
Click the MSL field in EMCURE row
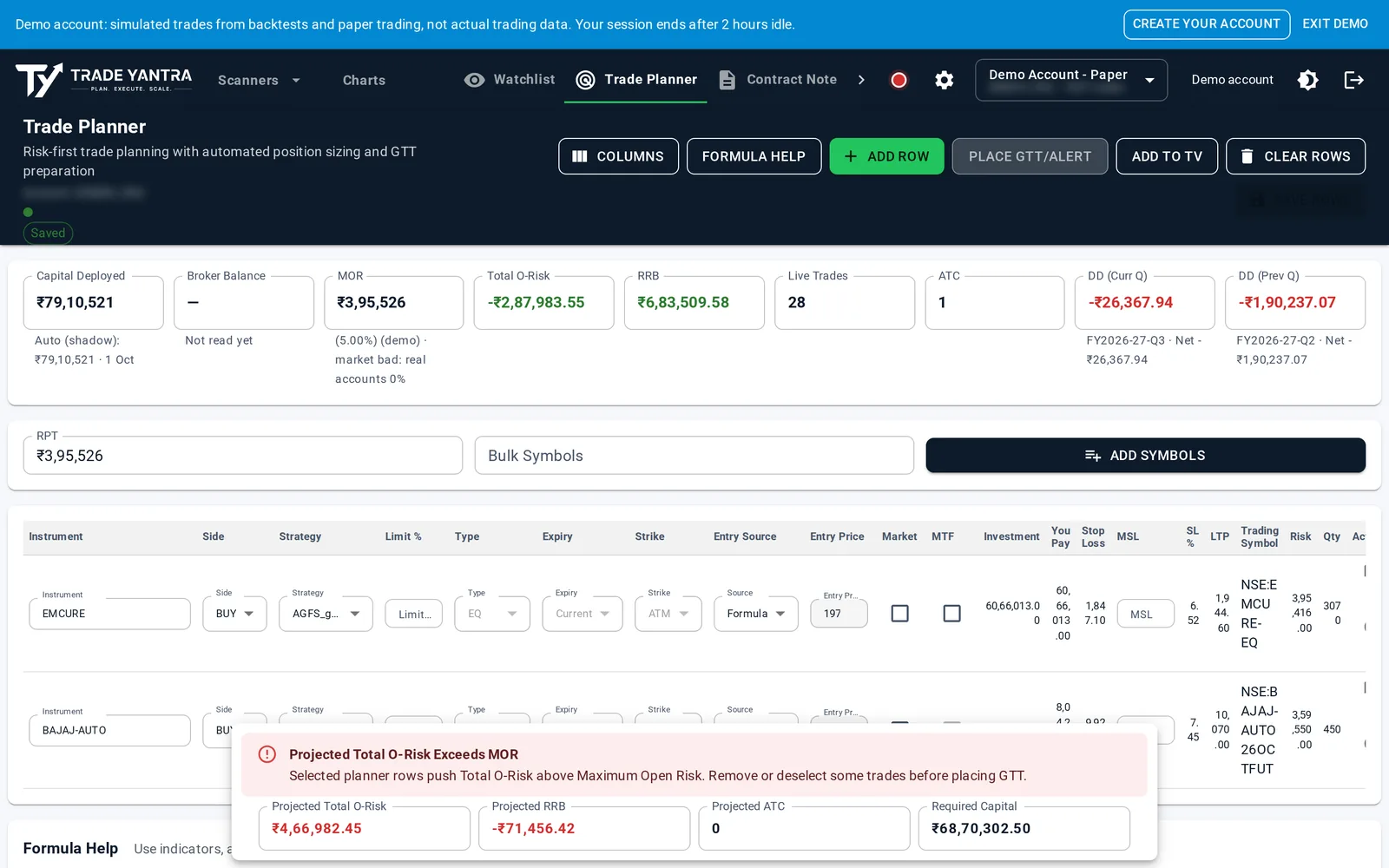[x=1146, y=614]
